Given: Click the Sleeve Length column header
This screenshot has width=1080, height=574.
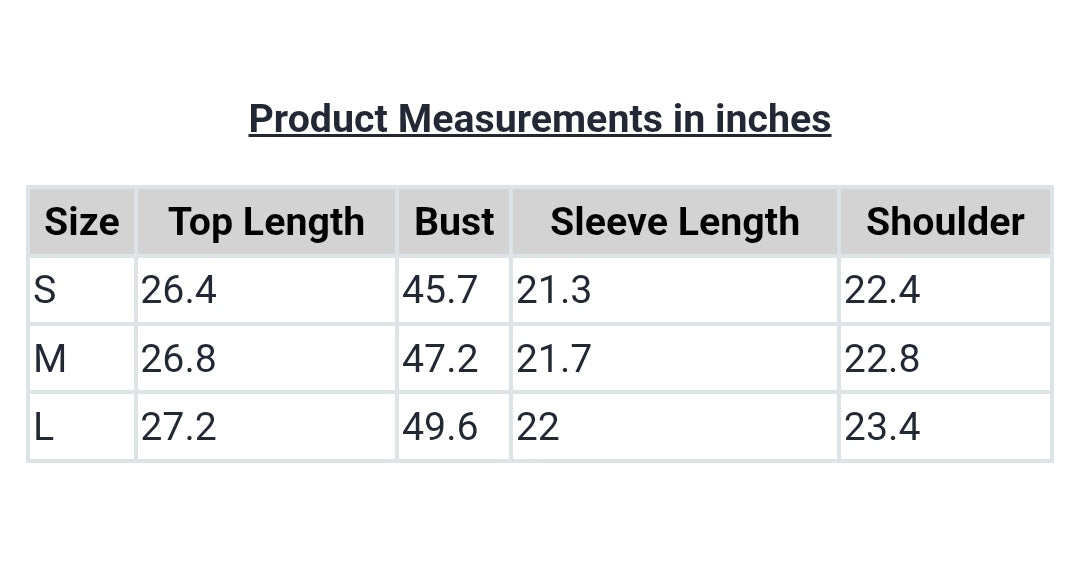Looking at the screenshot, I should [x=675, y=222].
